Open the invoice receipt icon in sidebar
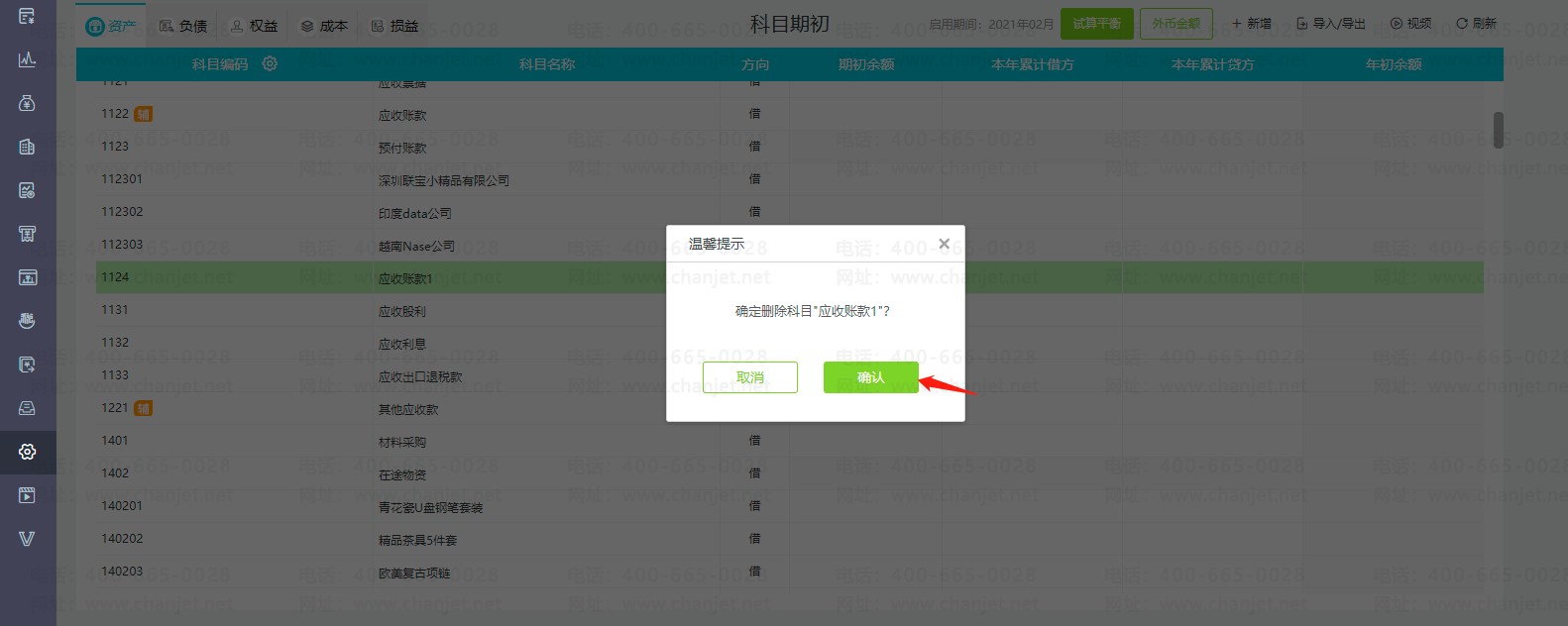 (x=27, y=234)
